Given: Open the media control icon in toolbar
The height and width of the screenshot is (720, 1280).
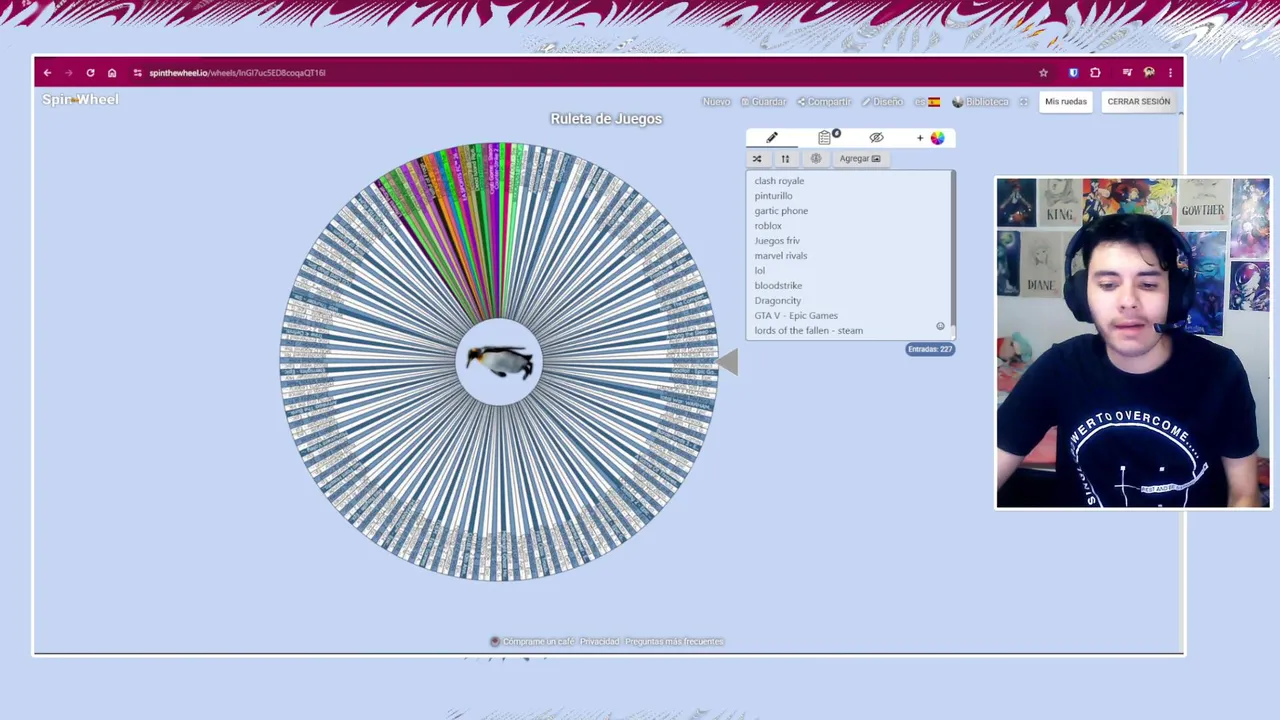Looking at the screenshot, I should [1127, 73].
